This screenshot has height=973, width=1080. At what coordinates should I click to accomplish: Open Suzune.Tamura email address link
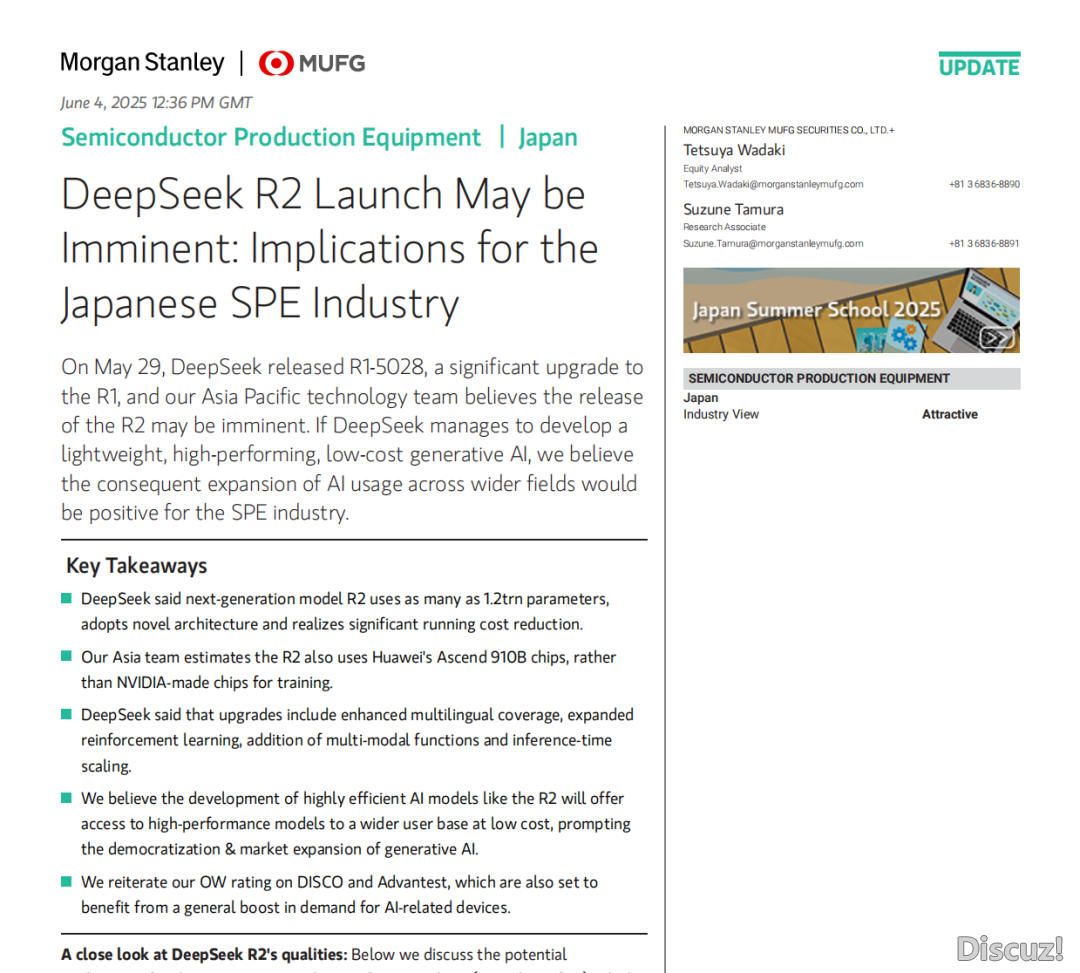pos(773,244)
